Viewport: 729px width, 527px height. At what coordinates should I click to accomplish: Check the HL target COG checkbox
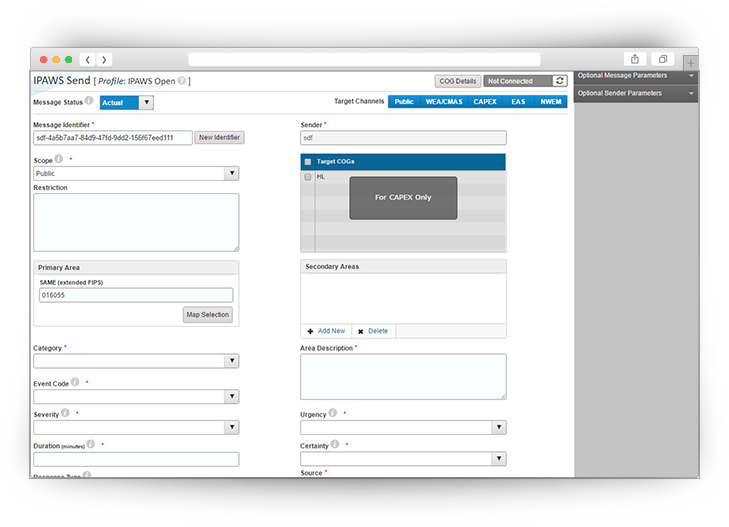coord(307,177)
